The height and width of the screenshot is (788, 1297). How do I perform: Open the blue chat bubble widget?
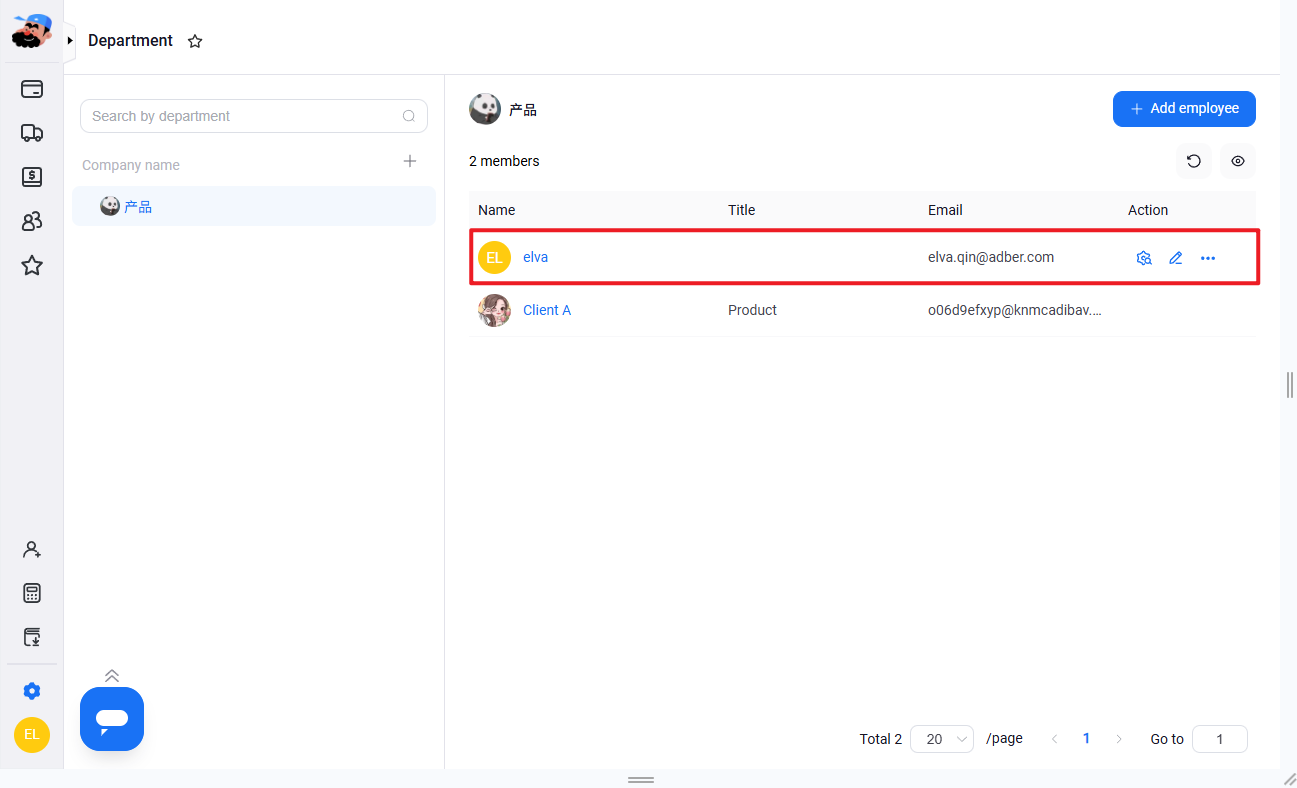[x=112, y=719]
